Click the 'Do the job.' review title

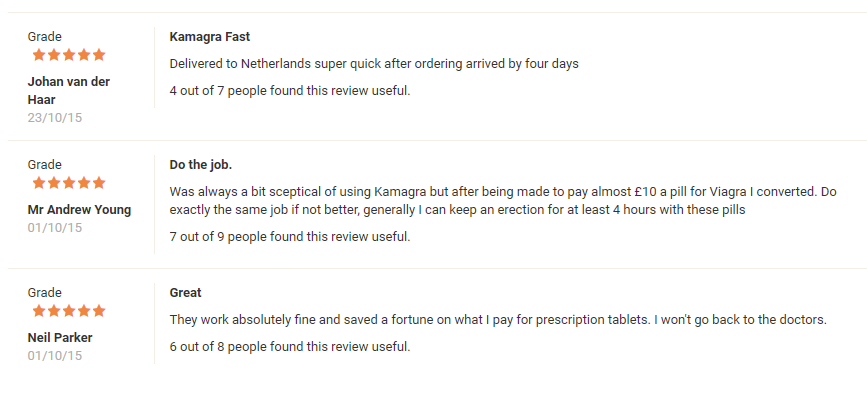click(x=201, y=165)
